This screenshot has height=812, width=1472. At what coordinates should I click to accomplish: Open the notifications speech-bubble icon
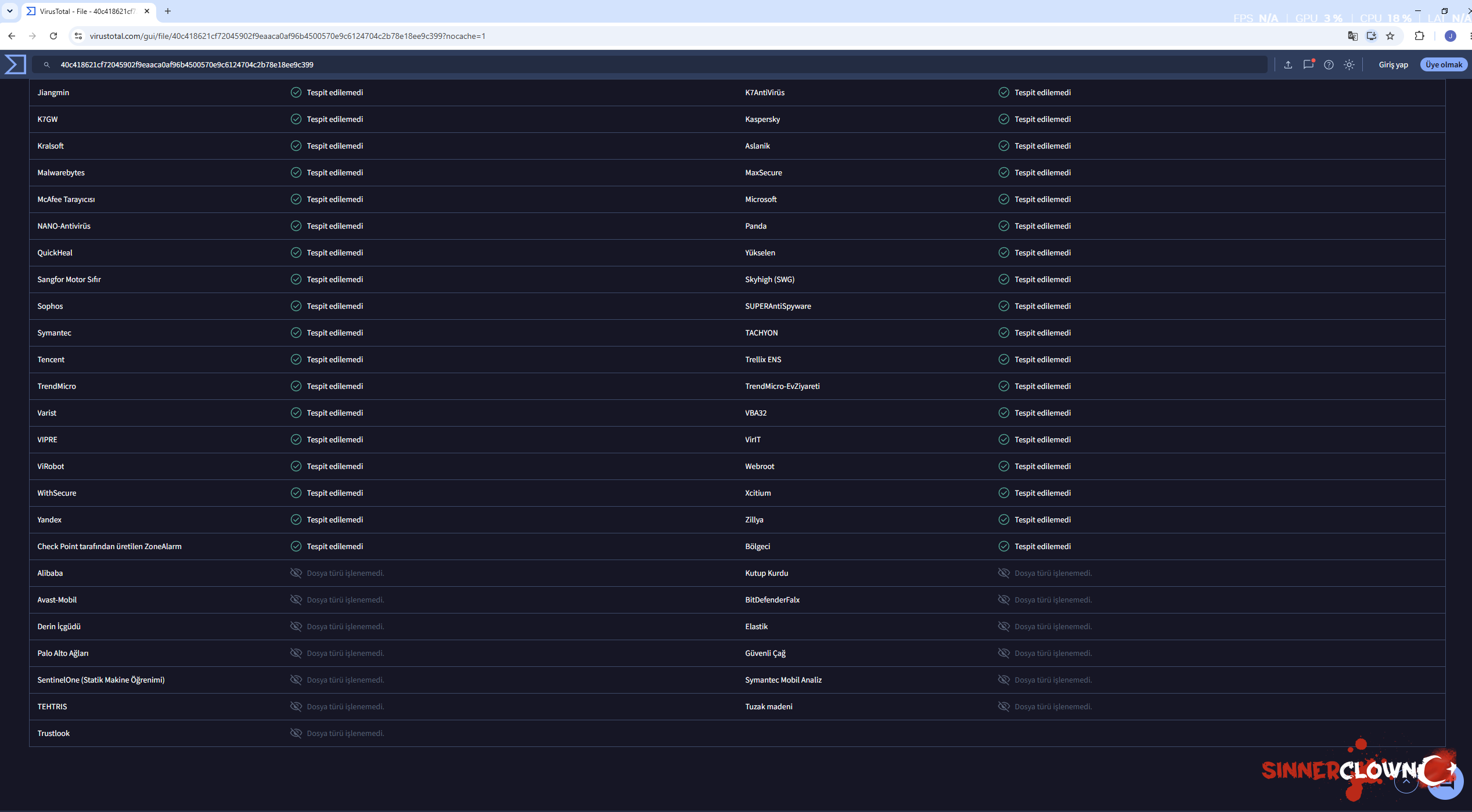click(1308, 64)
